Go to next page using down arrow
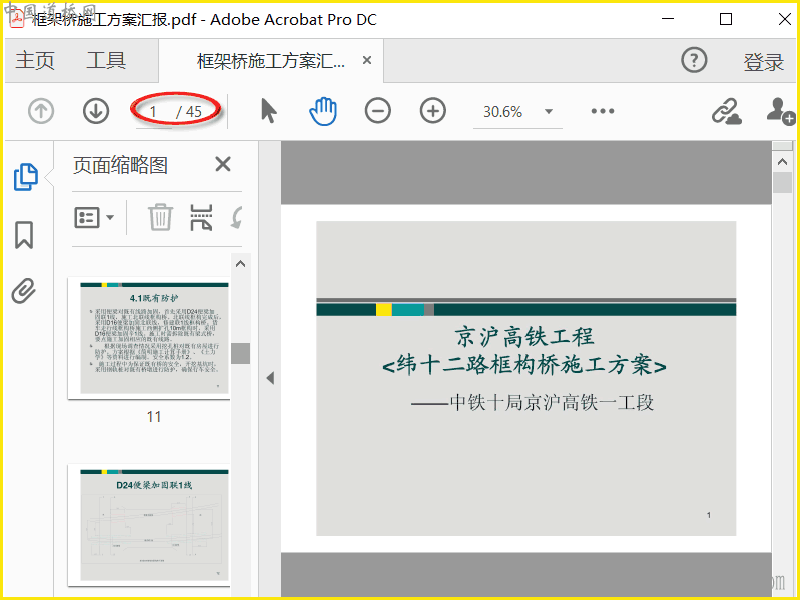The height and width of the screenshot is (600, 800). click(96, 111)
